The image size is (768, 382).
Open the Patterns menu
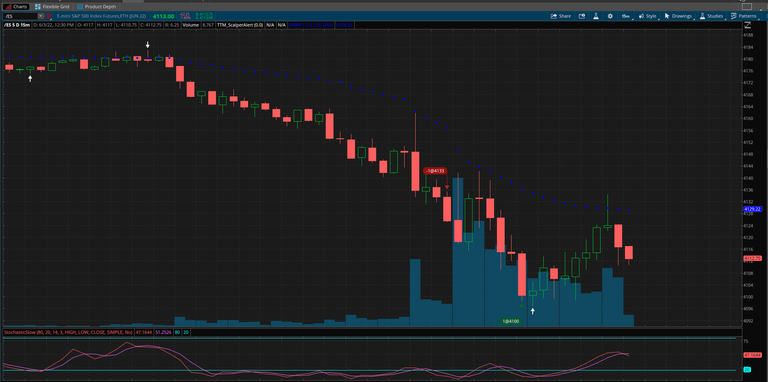click(x=744, y=16)
